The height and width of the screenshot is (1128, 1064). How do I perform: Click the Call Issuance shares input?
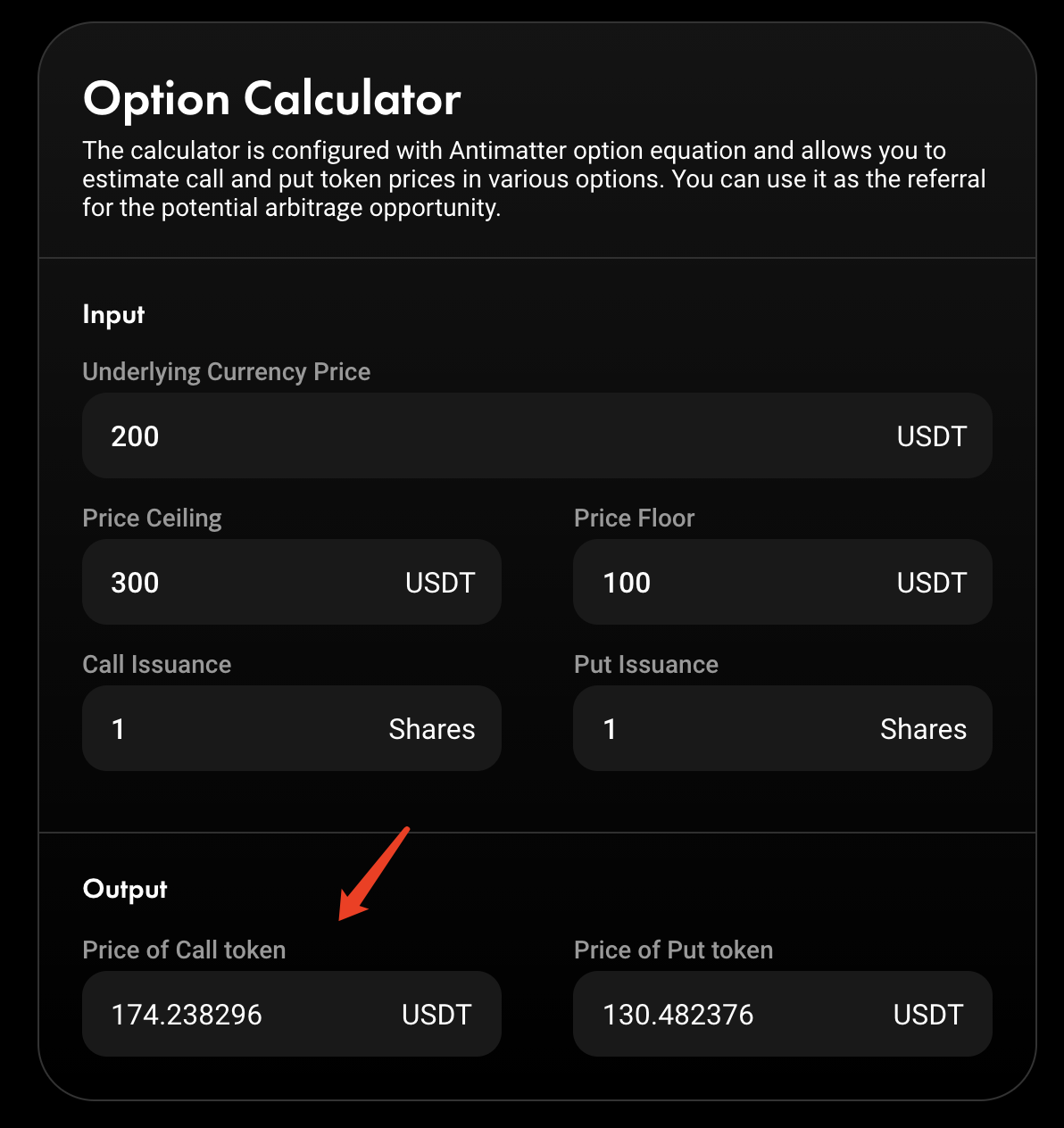(291, 728)
